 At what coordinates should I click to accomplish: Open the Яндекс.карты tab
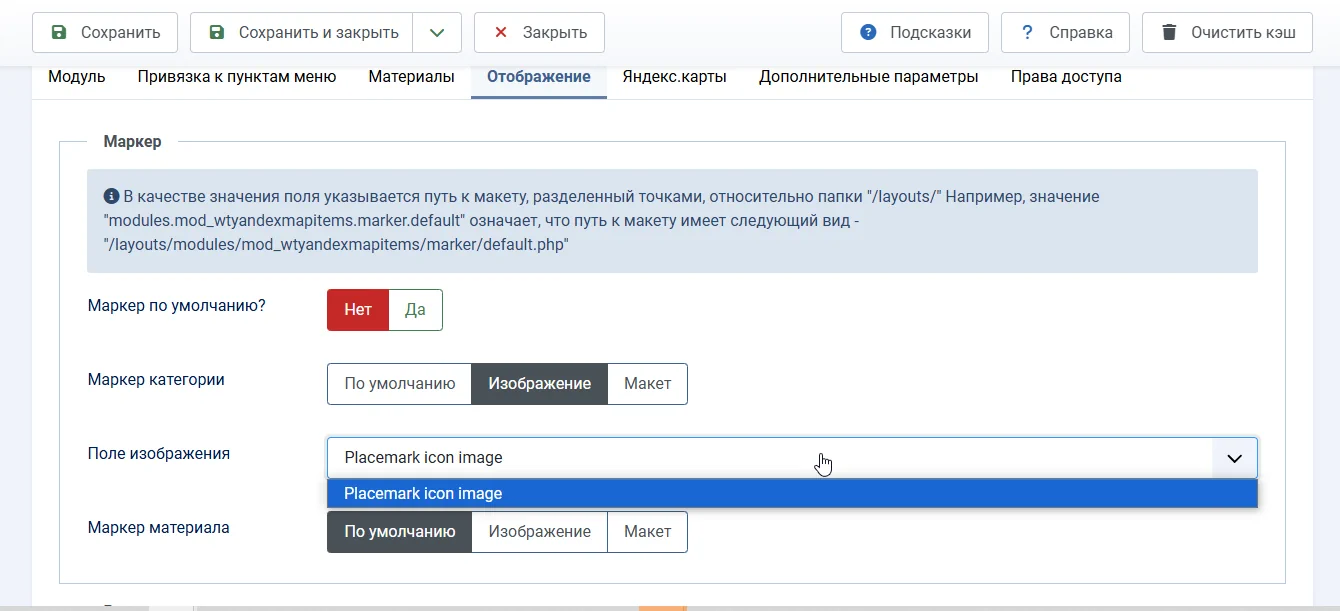(x=675, y=77)
